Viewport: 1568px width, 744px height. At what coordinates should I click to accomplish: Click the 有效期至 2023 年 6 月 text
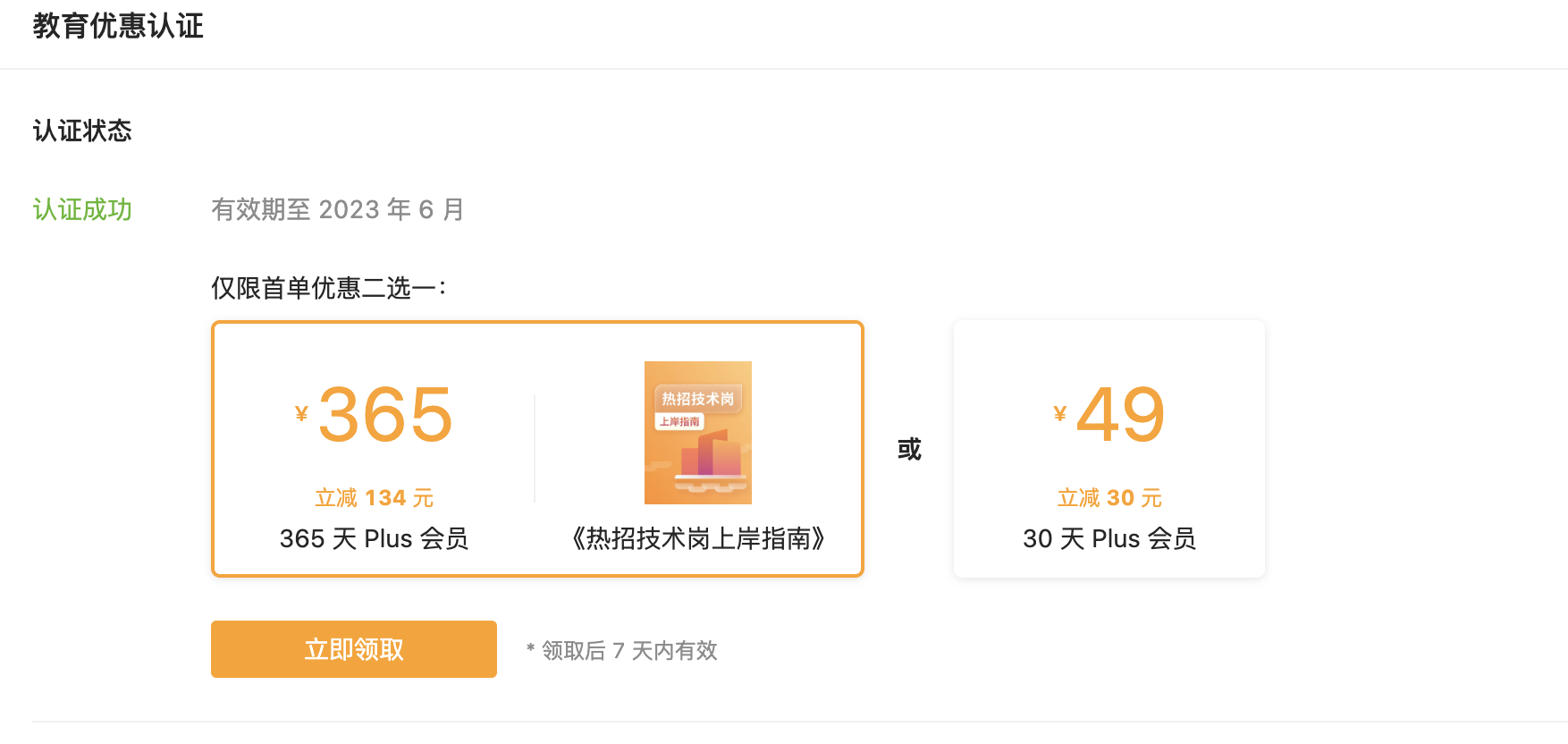pos(338,209)
